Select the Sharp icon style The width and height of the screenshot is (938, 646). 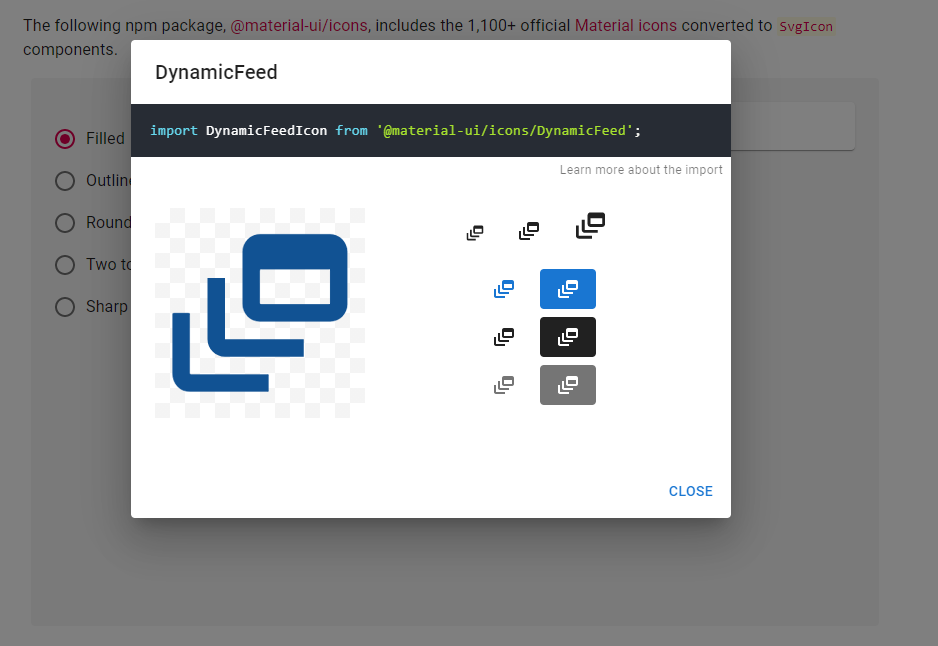65,307
